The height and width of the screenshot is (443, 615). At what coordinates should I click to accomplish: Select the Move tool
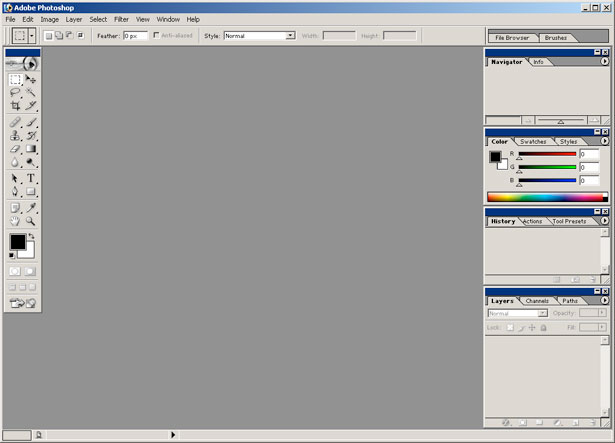tap(31, 79)
